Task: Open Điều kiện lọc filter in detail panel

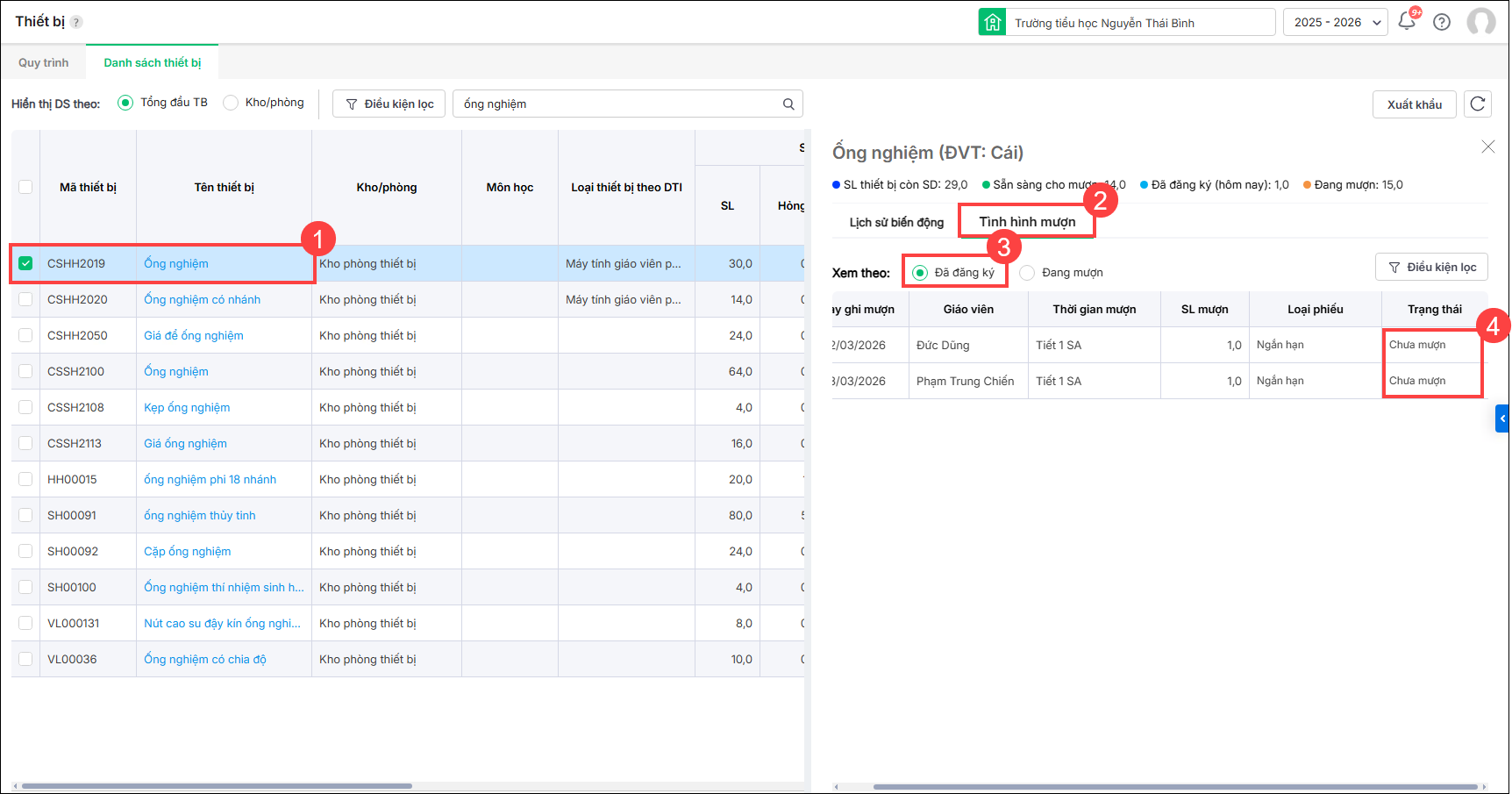Action: coord(1431,268)
